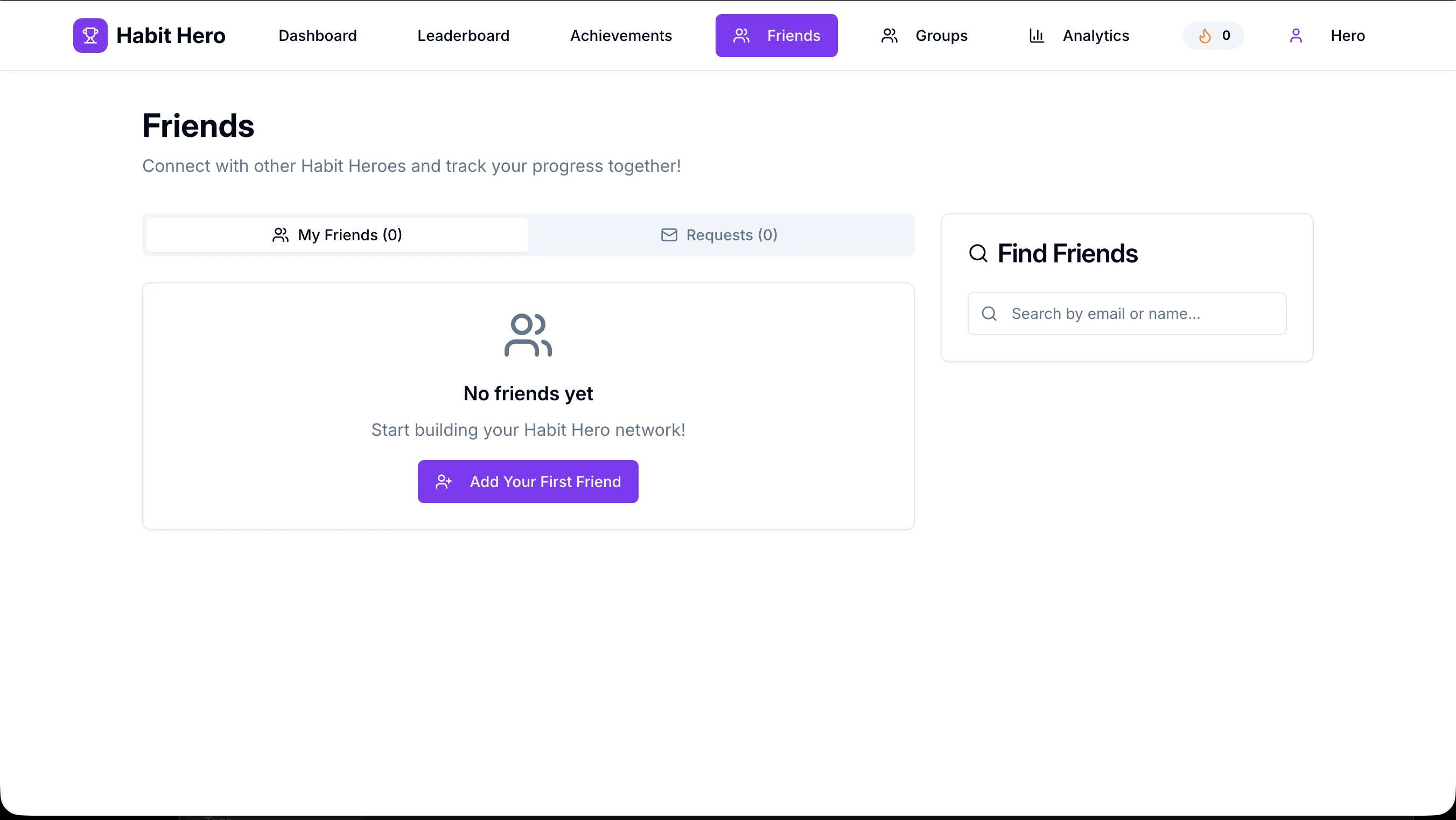Image resolution: width=1456 pixels, height=820 pixels.
Task: Open the Leaderboard page
Action: (464, 36)
